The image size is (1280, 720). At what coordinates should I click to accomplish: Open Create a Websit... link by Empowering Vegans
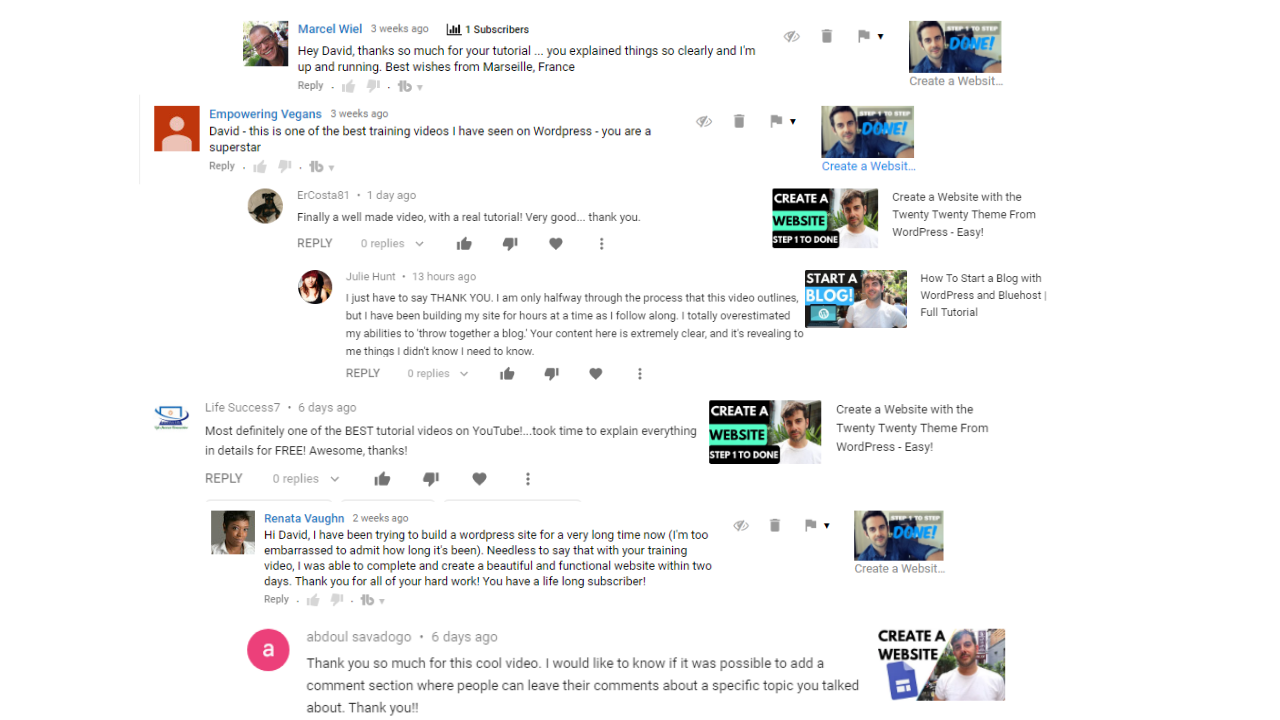pyautogui.click(x=868, y=166)
